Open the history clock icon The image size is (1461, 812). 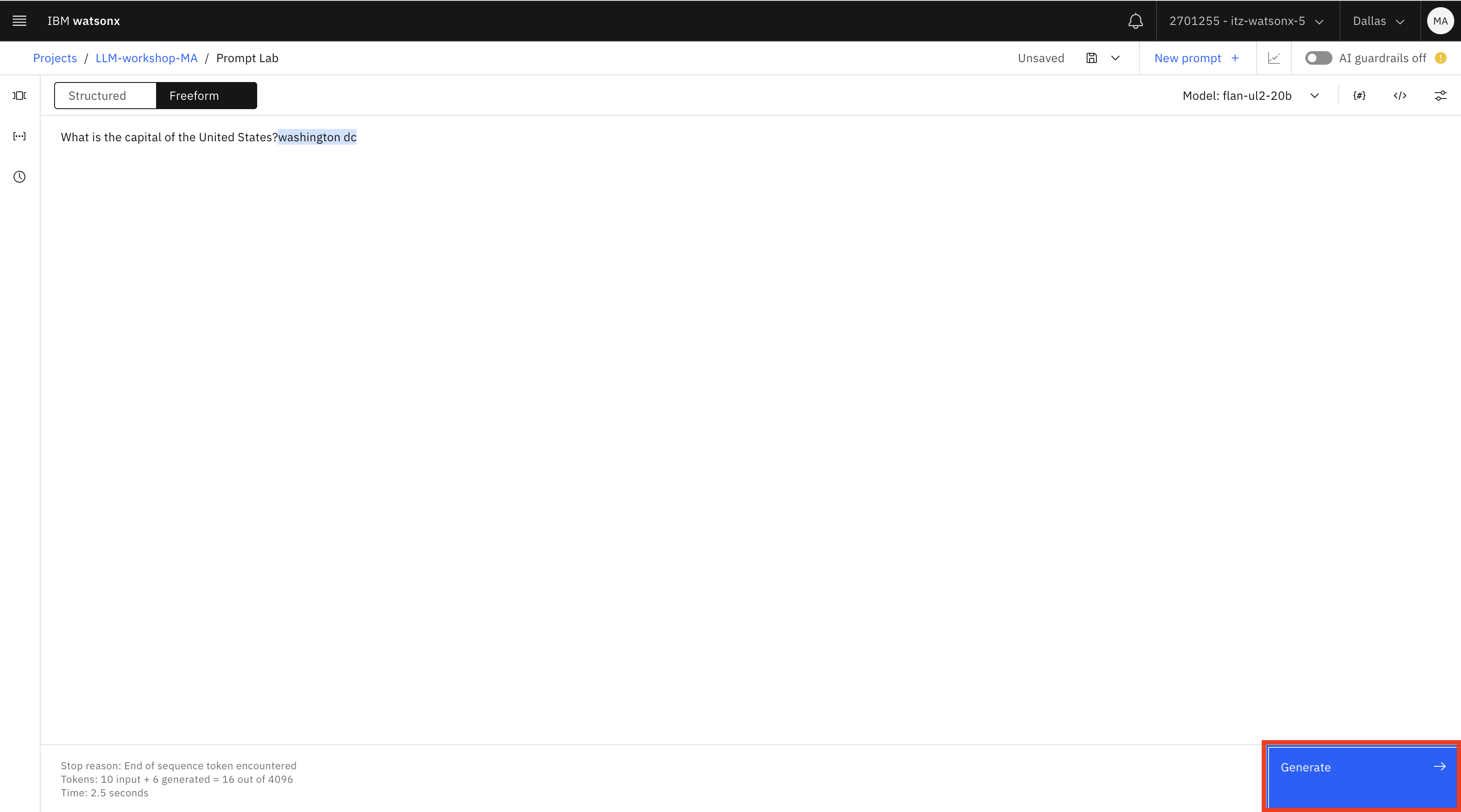click(x=19, y=177)
